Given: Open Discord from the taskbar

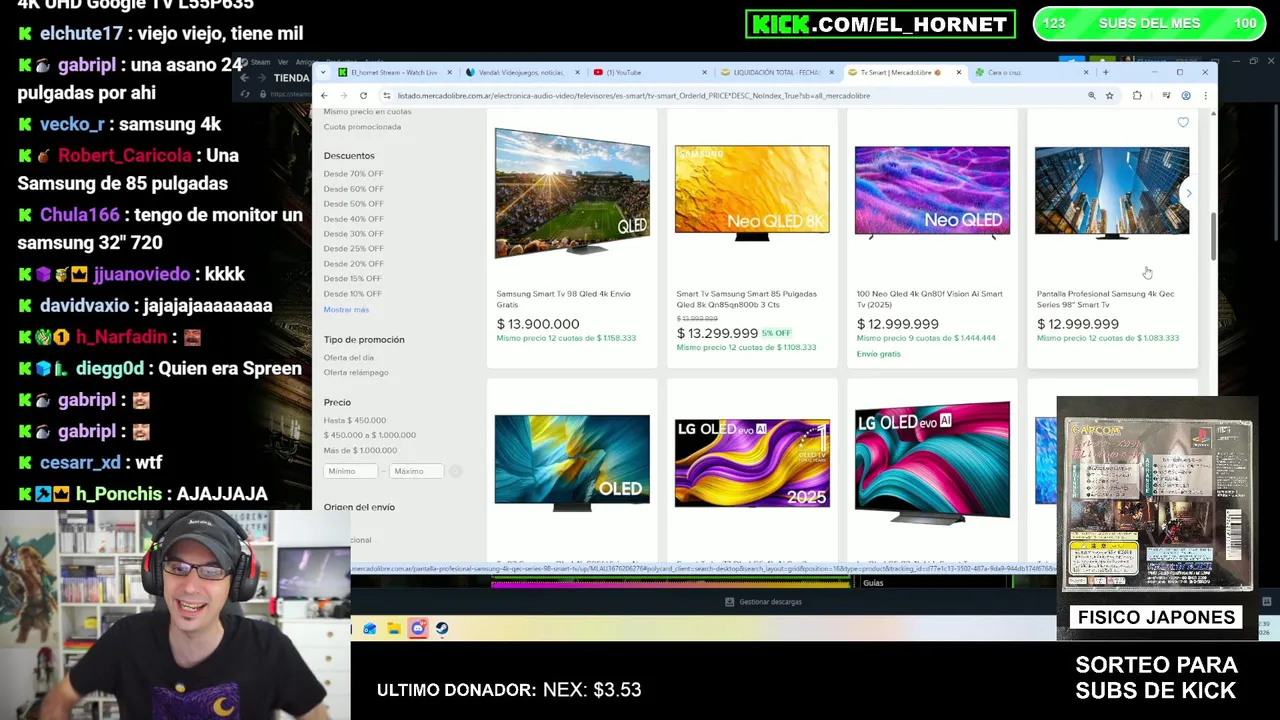Looking at the screenshot, I should [418, 628].
